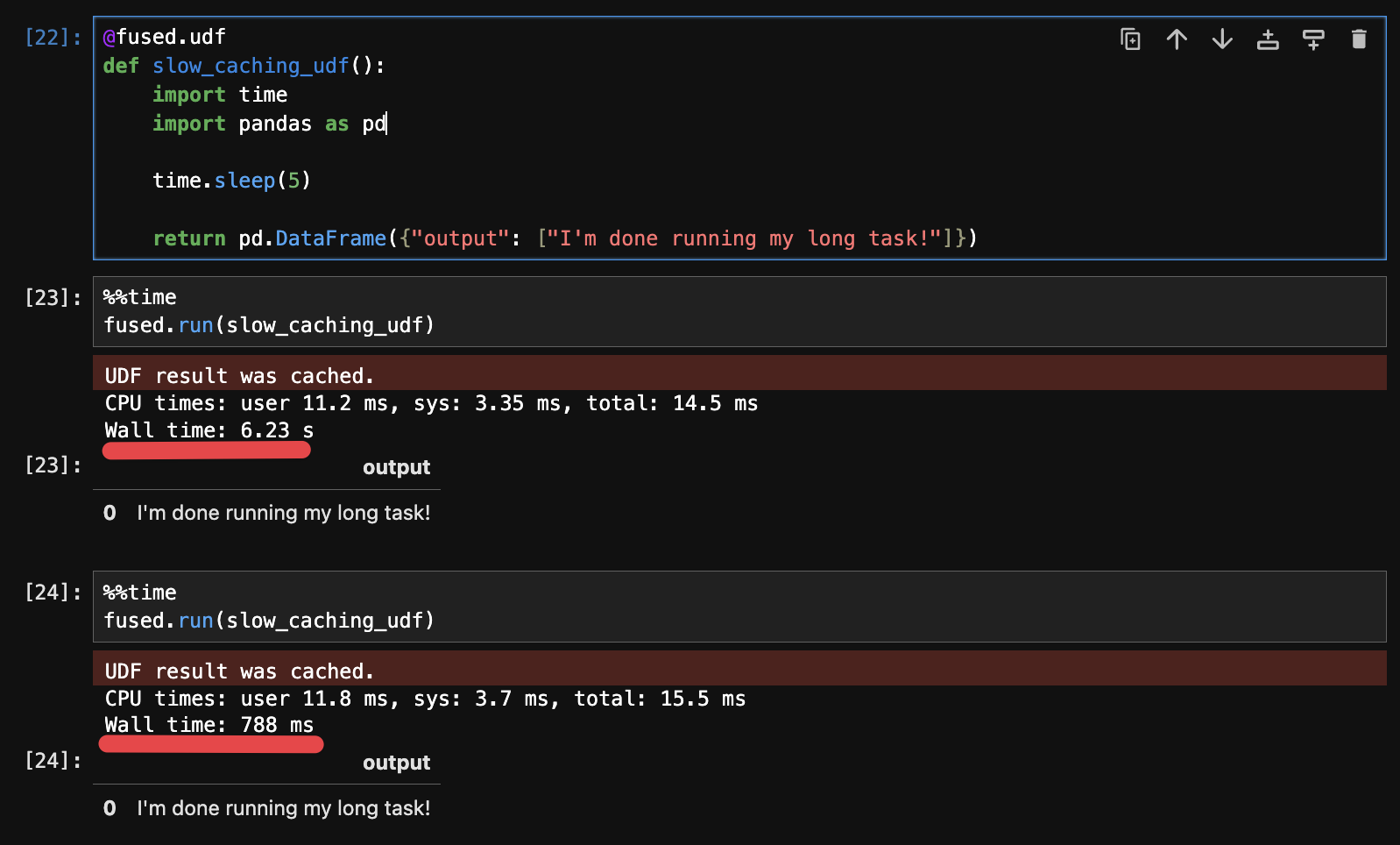Delete the active cell with trash icon

pyautogui.click(x=1359, y=39)
